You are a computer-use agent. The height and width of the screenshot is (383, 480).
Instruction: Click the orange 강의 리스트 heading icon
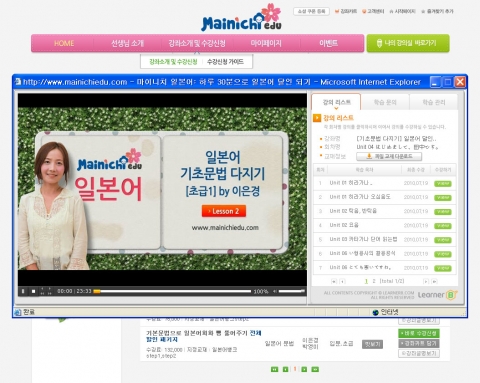(317, 118)
